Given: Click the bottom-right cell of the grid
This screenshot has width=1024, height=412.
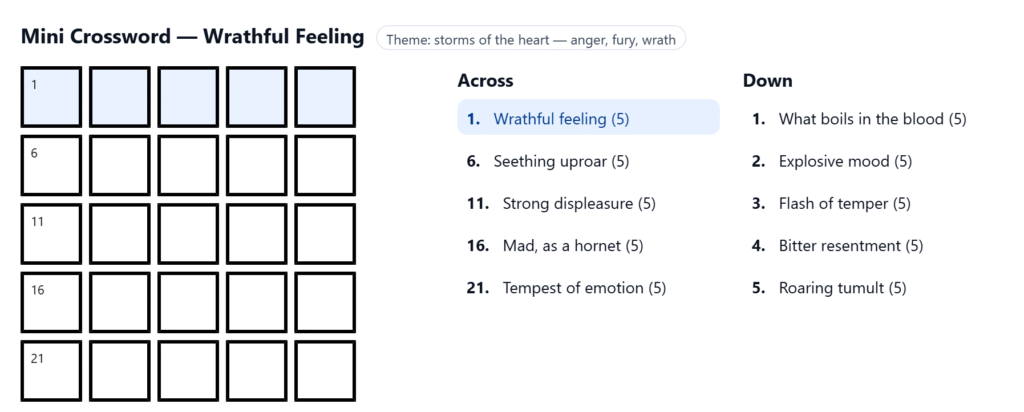Looking at the screenshot, I should (x=325, y=371).
